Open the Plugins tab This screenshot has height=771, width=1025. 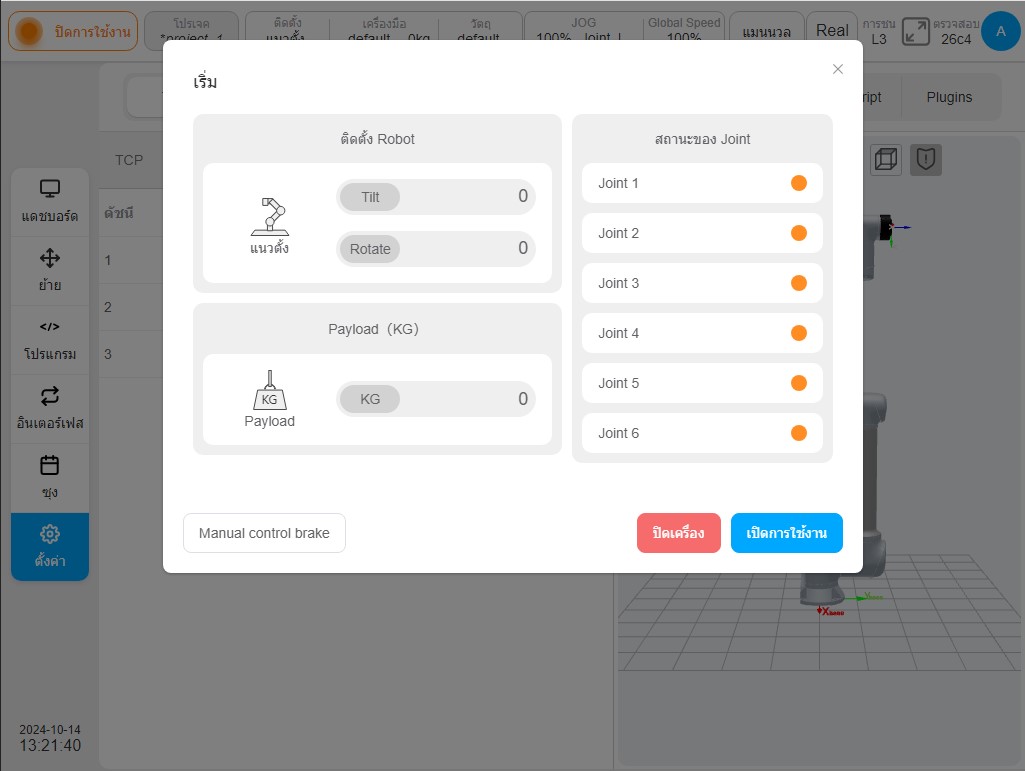click(x=949, y=97)
